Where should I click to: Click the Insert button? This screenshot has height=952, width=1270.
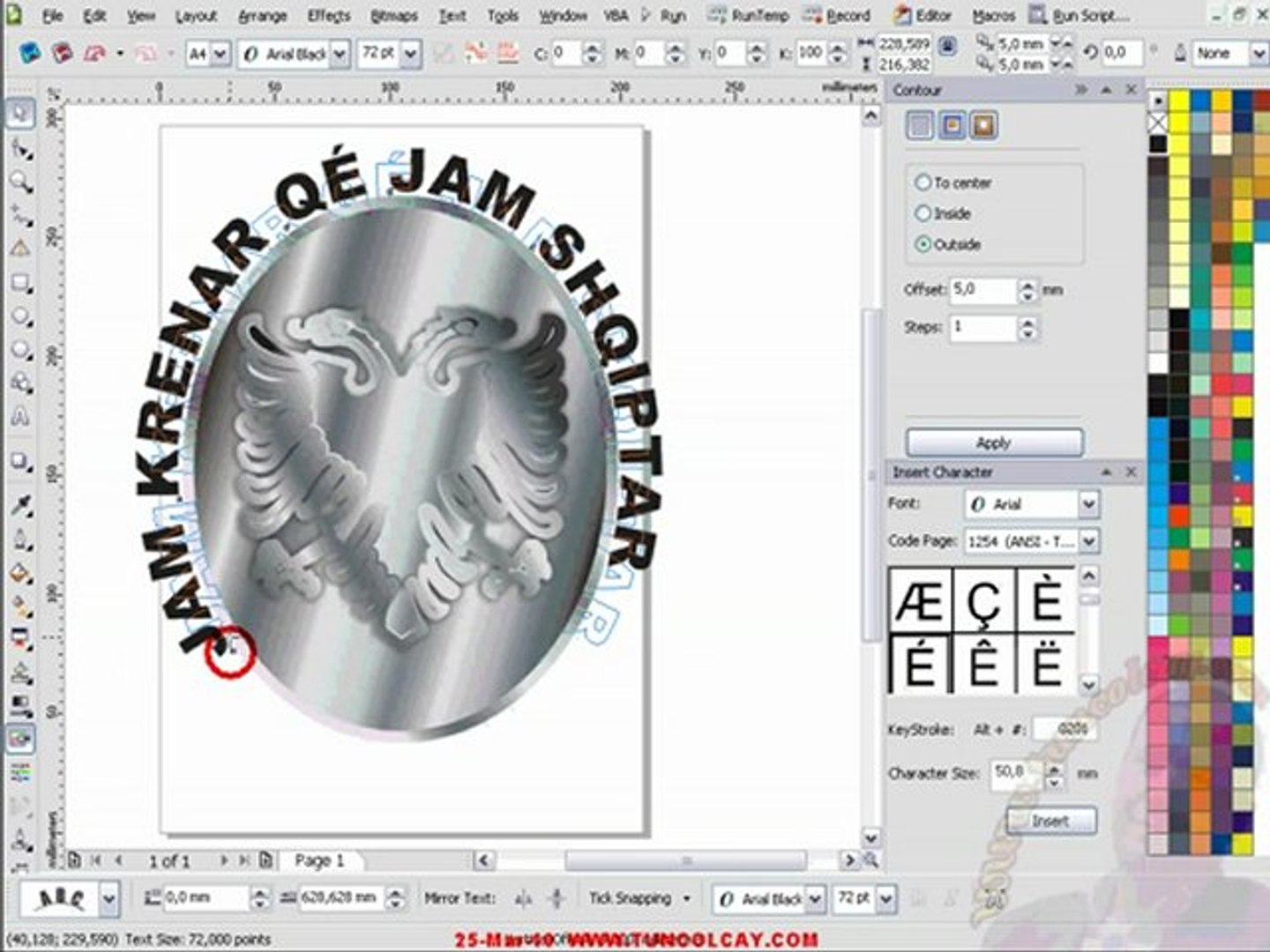tap(1050, 821)
